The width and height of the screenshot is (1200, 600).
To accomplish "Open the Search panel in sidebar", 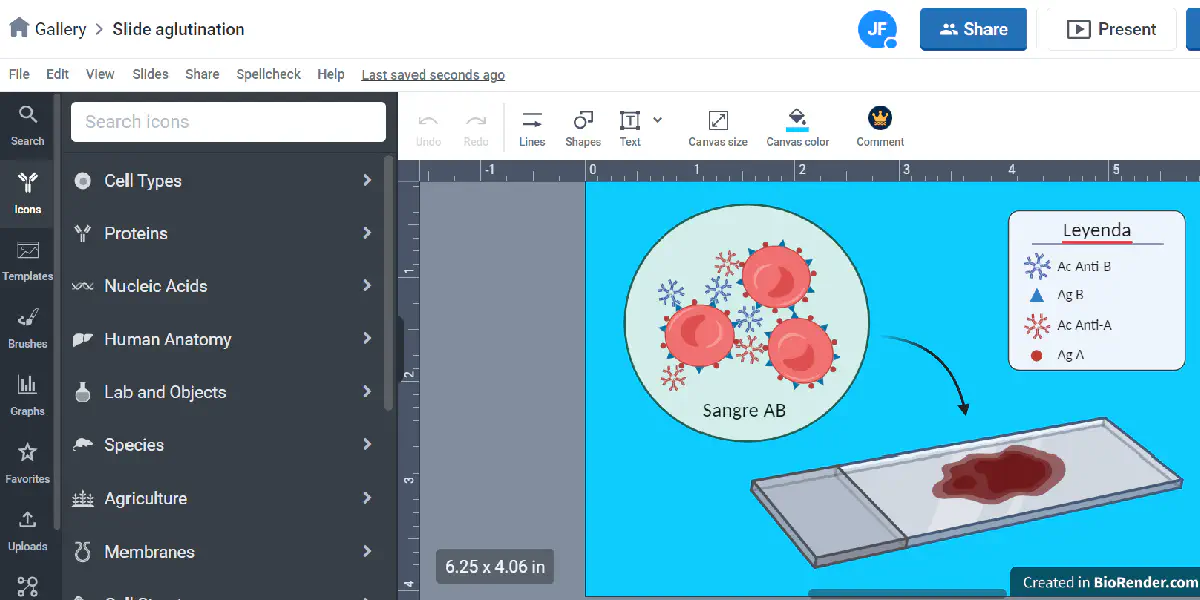I will point(28,125).
